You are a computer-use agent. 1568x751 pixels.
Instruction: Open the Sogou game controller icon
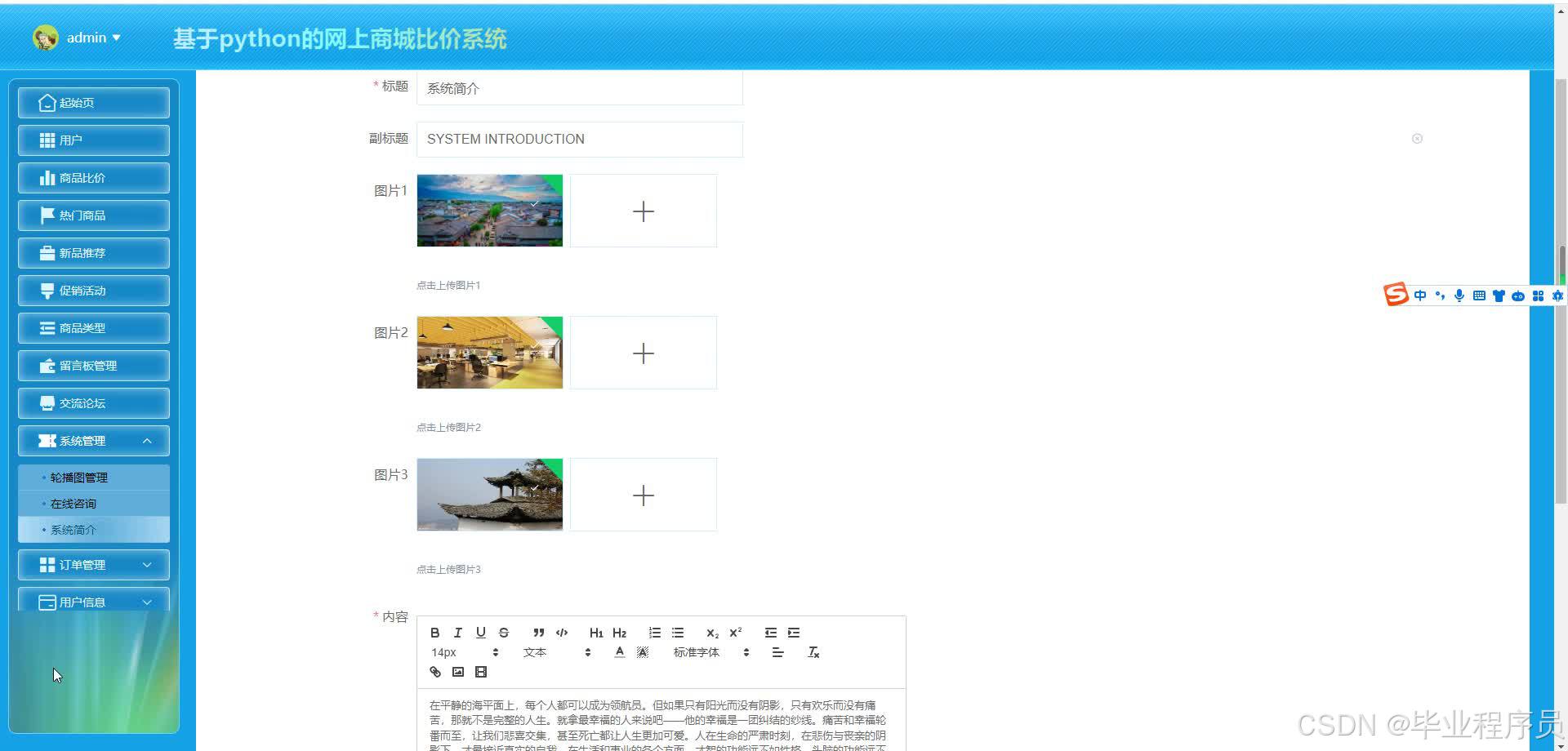pyautogui.click(x=1518, y=296)
